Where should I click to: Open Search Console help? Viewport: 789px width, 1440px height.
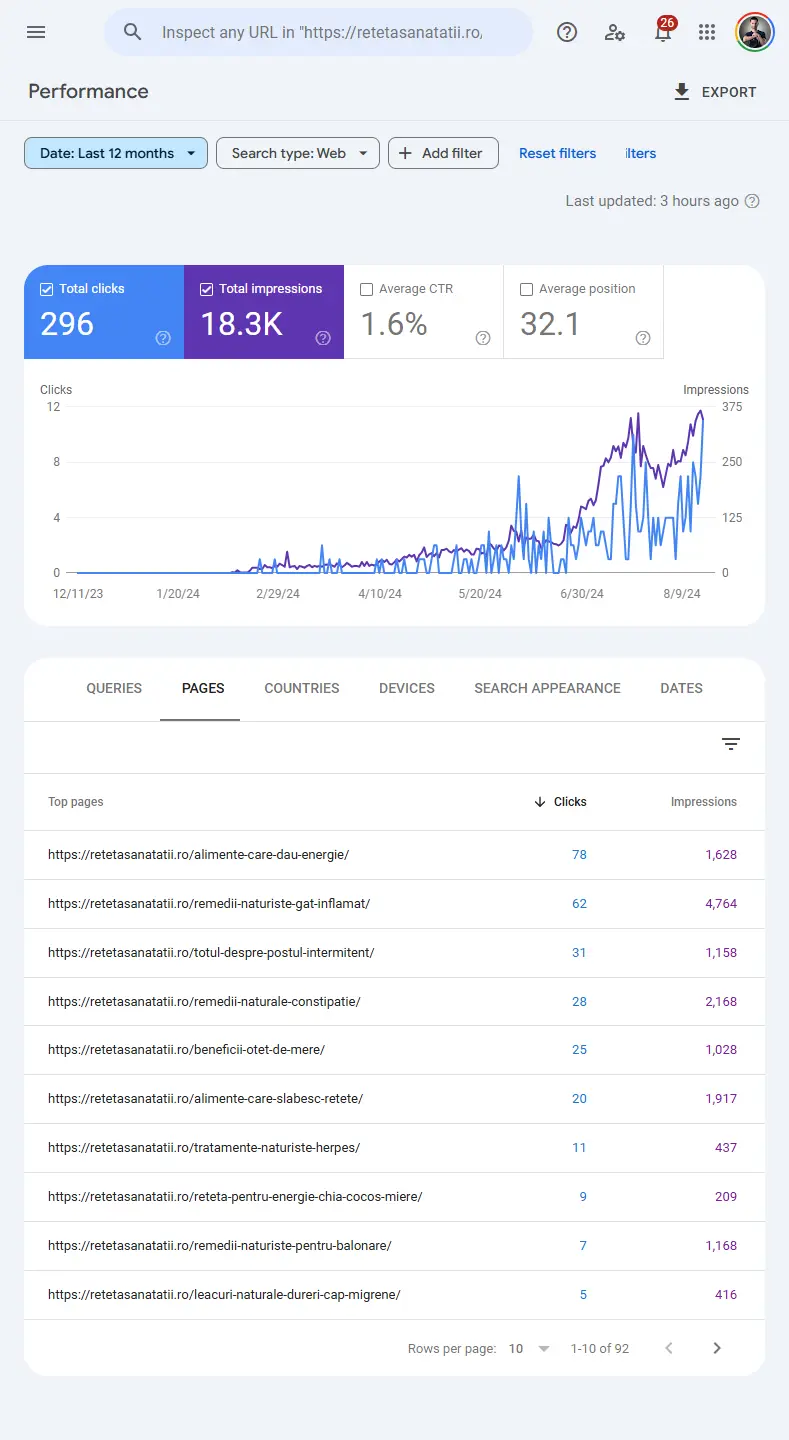point(567,32)
